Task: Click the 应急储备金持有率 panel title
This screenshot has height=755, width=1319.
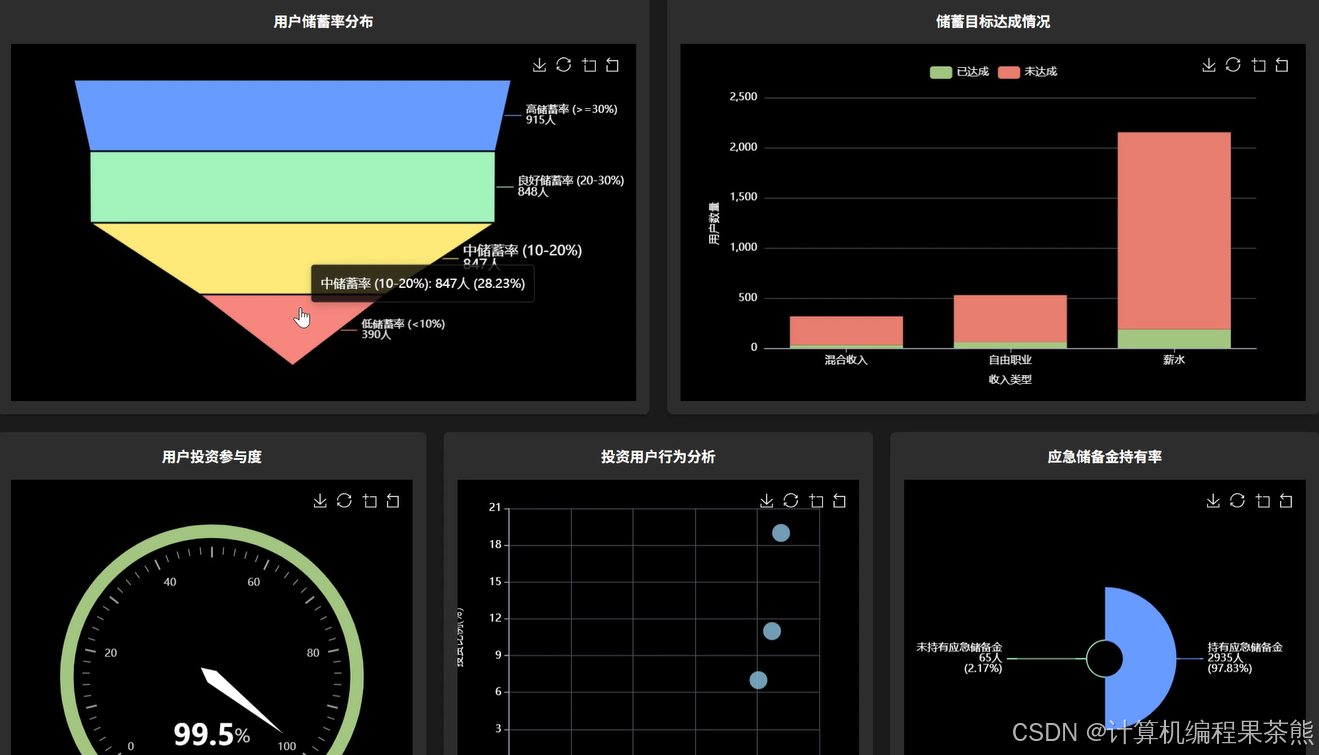Action: pyautogui.click(x=1105, y=457)
